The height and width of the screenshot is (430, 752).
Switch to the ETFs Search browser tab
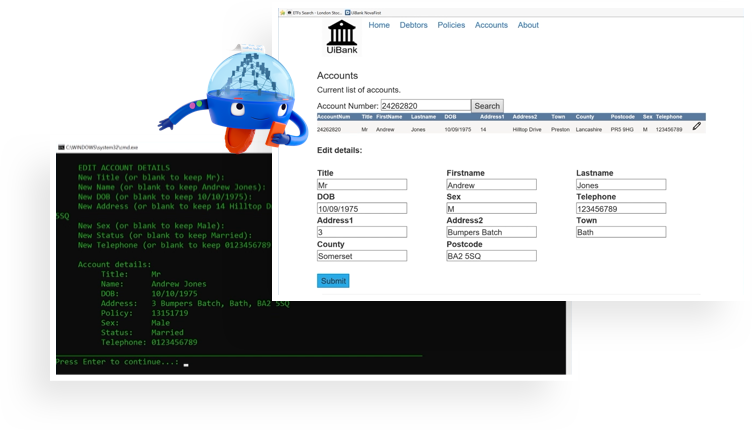point(315,13)
